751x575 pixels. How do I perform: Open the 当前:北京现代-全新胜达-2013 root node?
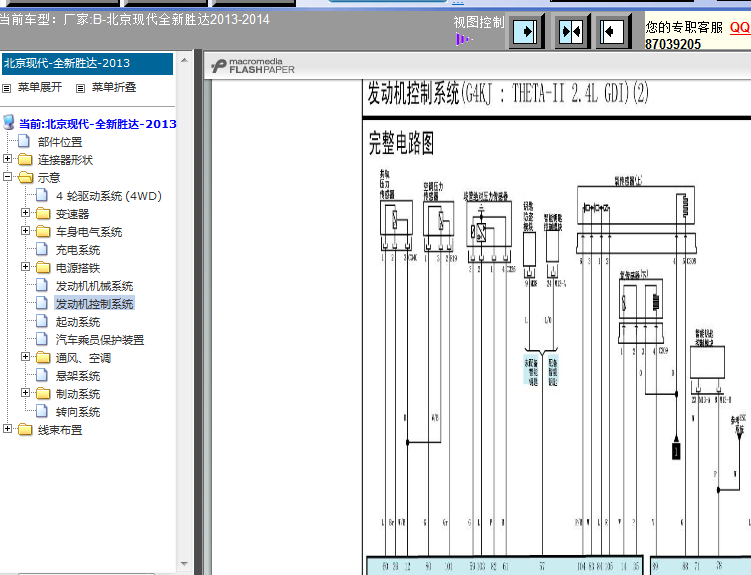pos(98,124)
